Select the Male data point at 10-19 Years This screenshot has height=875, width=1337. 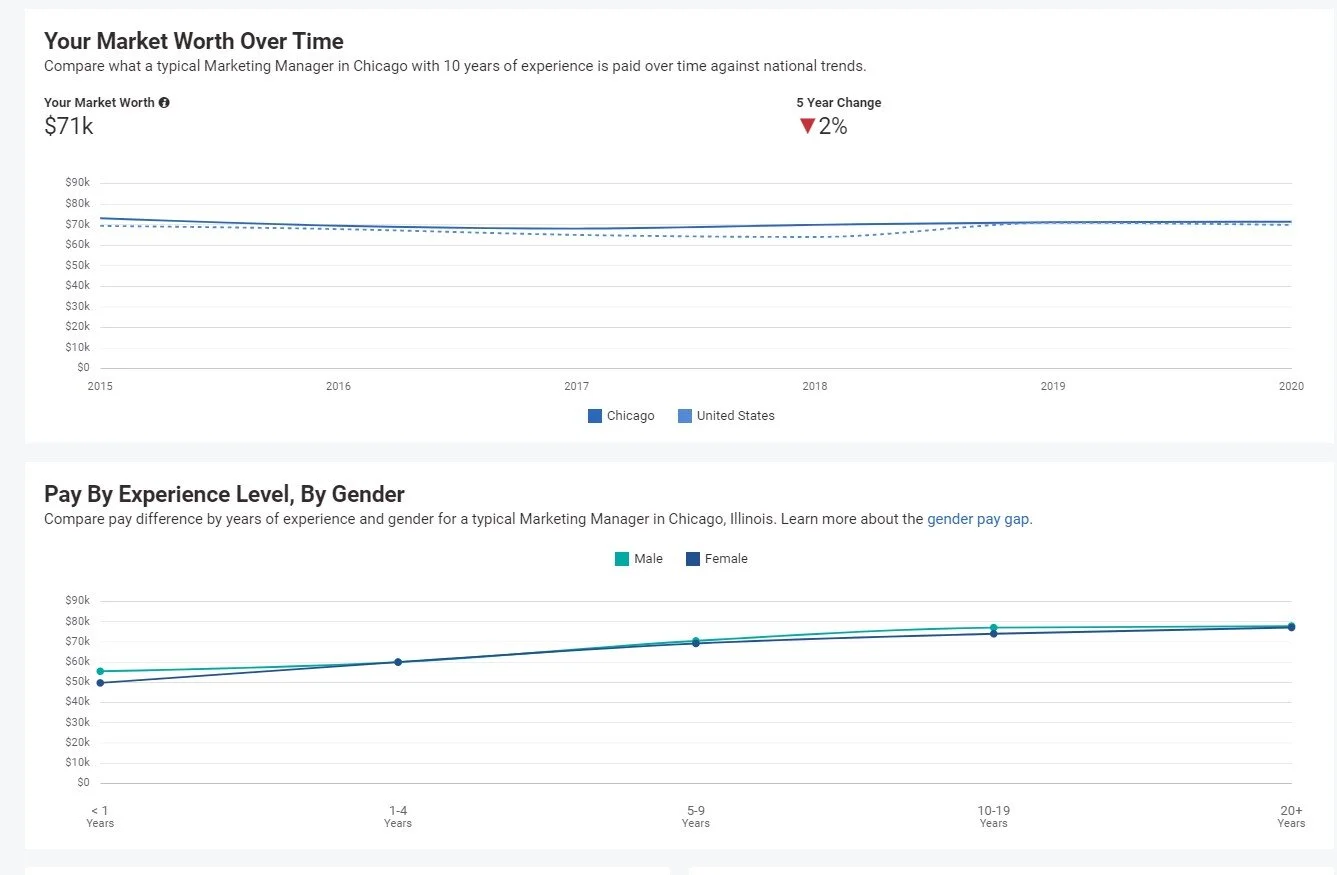pyautogui.click(x=994, y=627)
